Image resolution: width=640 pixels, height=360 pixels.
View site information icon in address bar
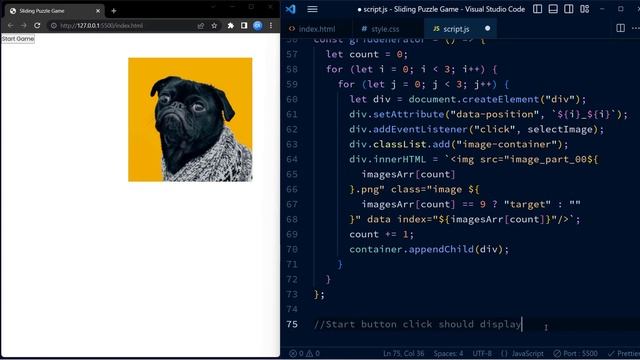53,25
